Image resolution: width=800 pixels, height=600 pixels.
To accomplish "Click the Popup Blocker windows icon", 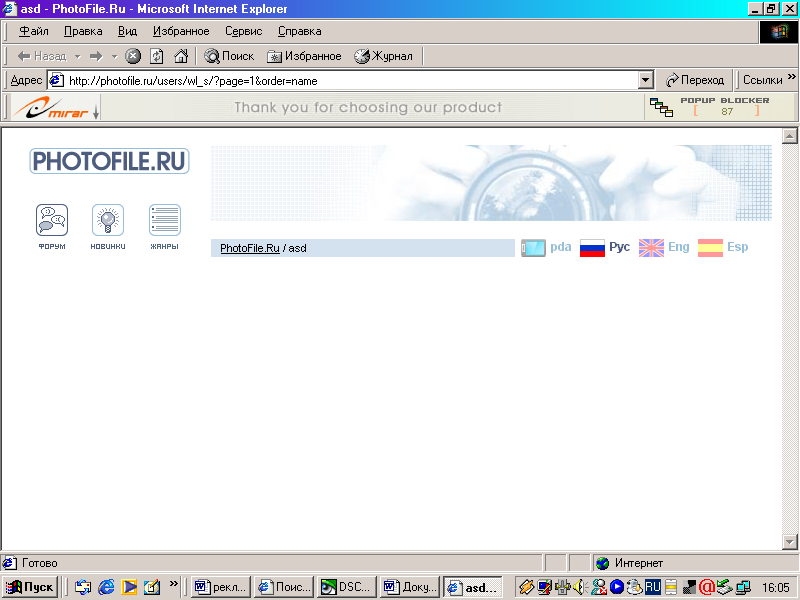I will [x=661, y=107].
